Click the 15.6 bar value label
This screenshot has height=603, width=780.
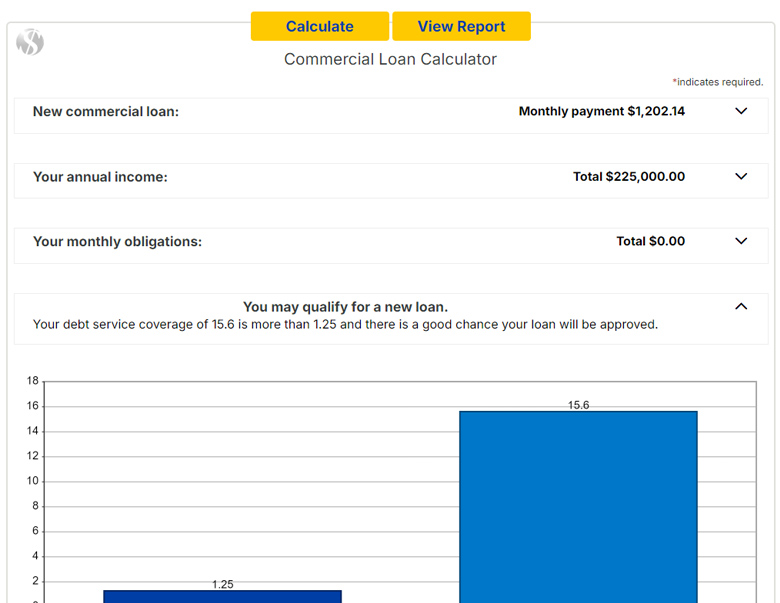click(x=579, y=405)
